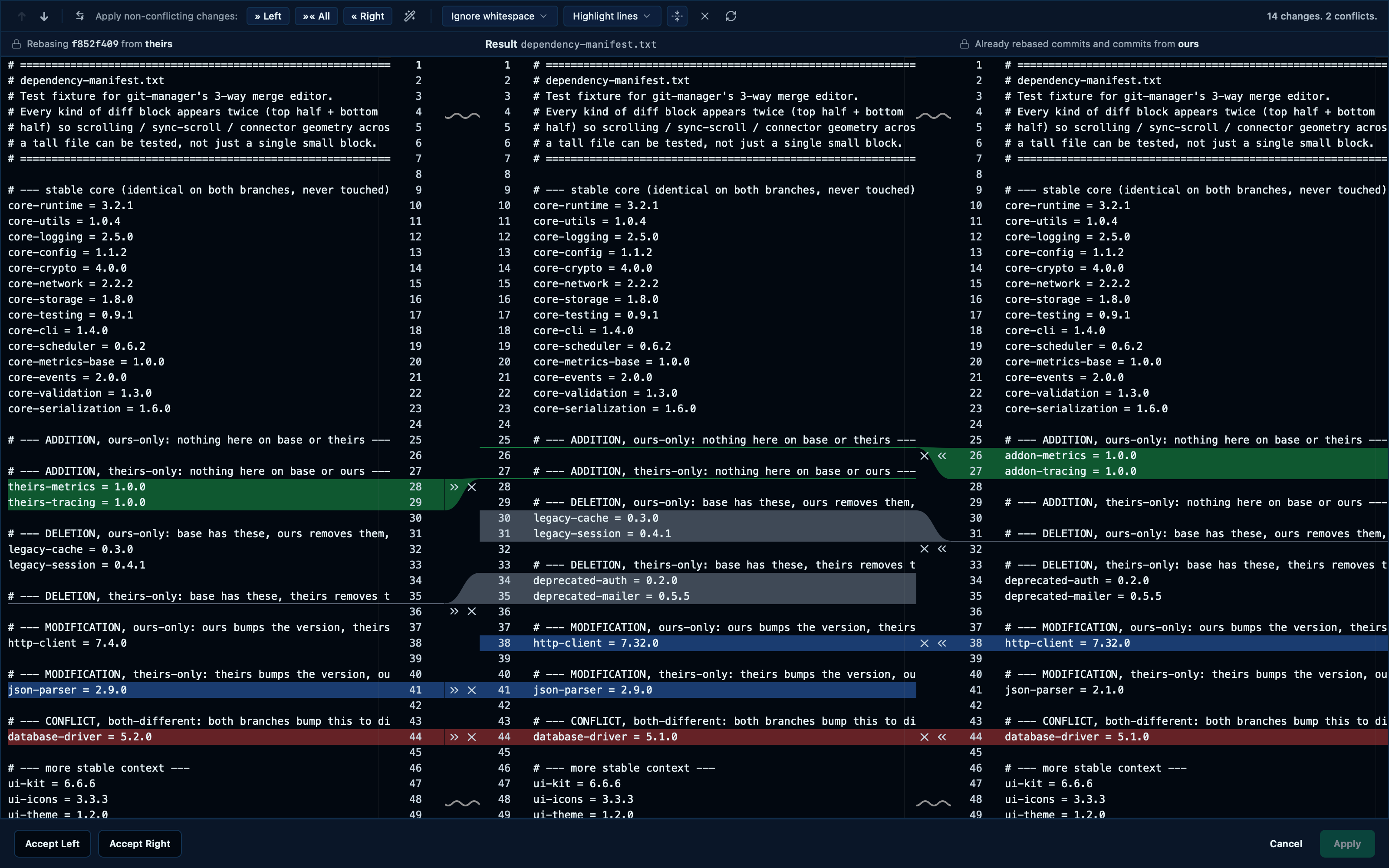The width and height of the screenshot is (1389, 868).
Task: Click 'addon-metrics = 1.0.0' in right pane
Action: click(1070, 456)
